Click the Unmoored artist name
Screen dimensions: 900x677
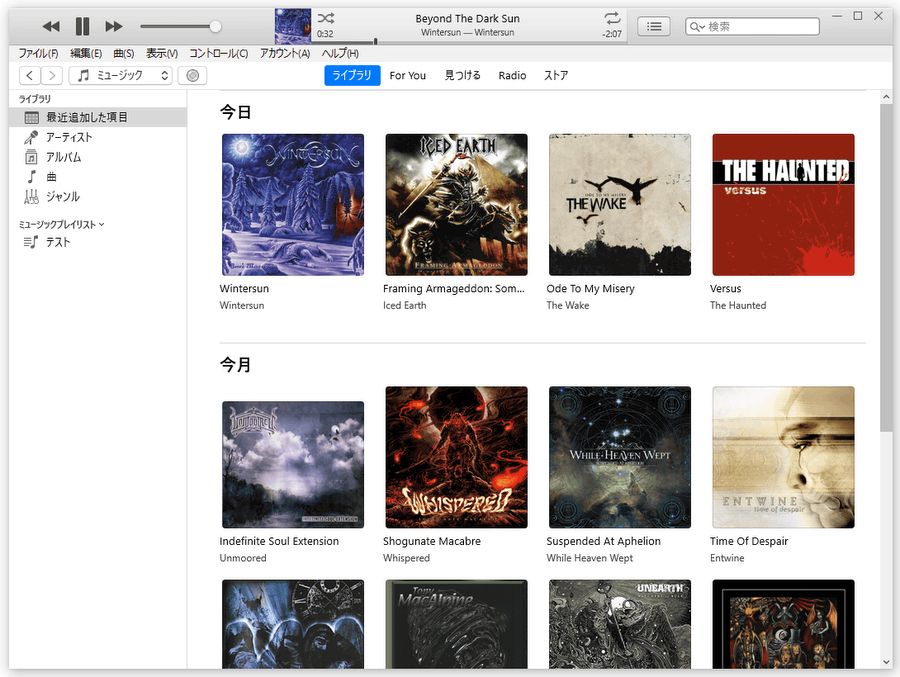pos(243,558)
